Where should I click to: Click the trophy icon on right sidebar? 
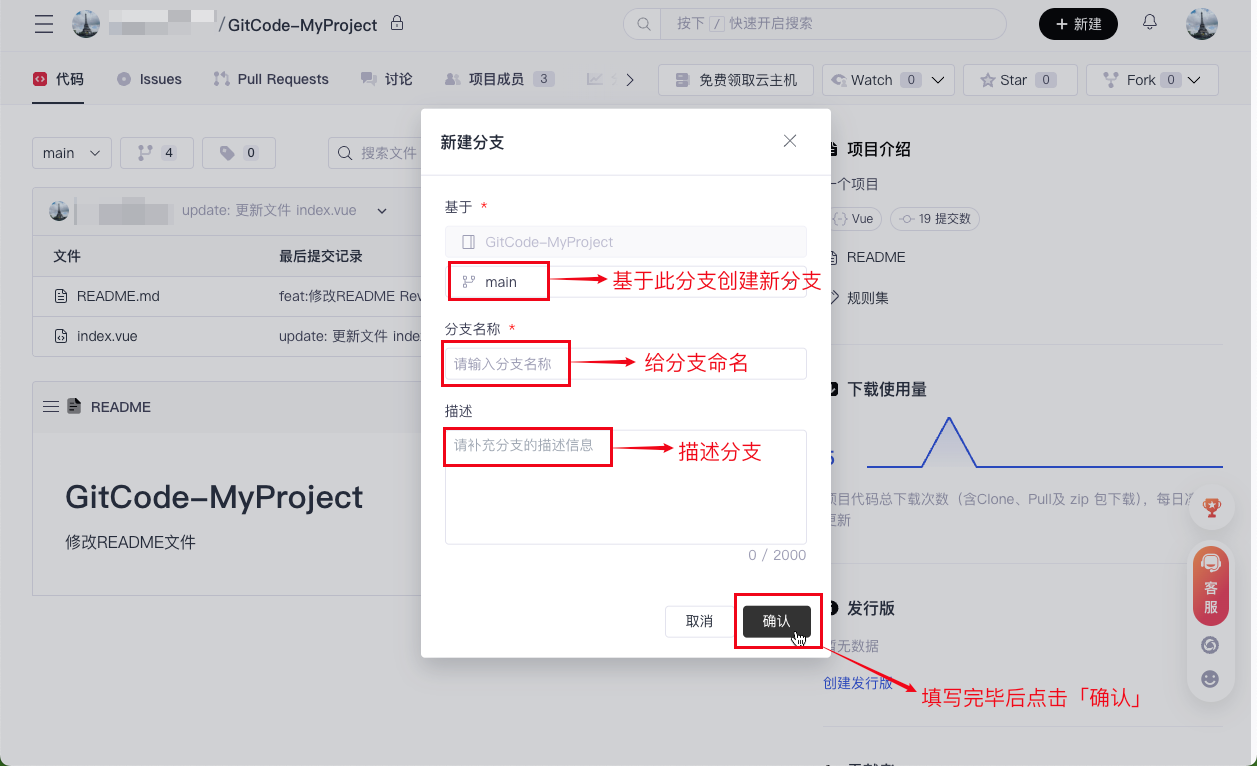click(x=1211, y=508)
